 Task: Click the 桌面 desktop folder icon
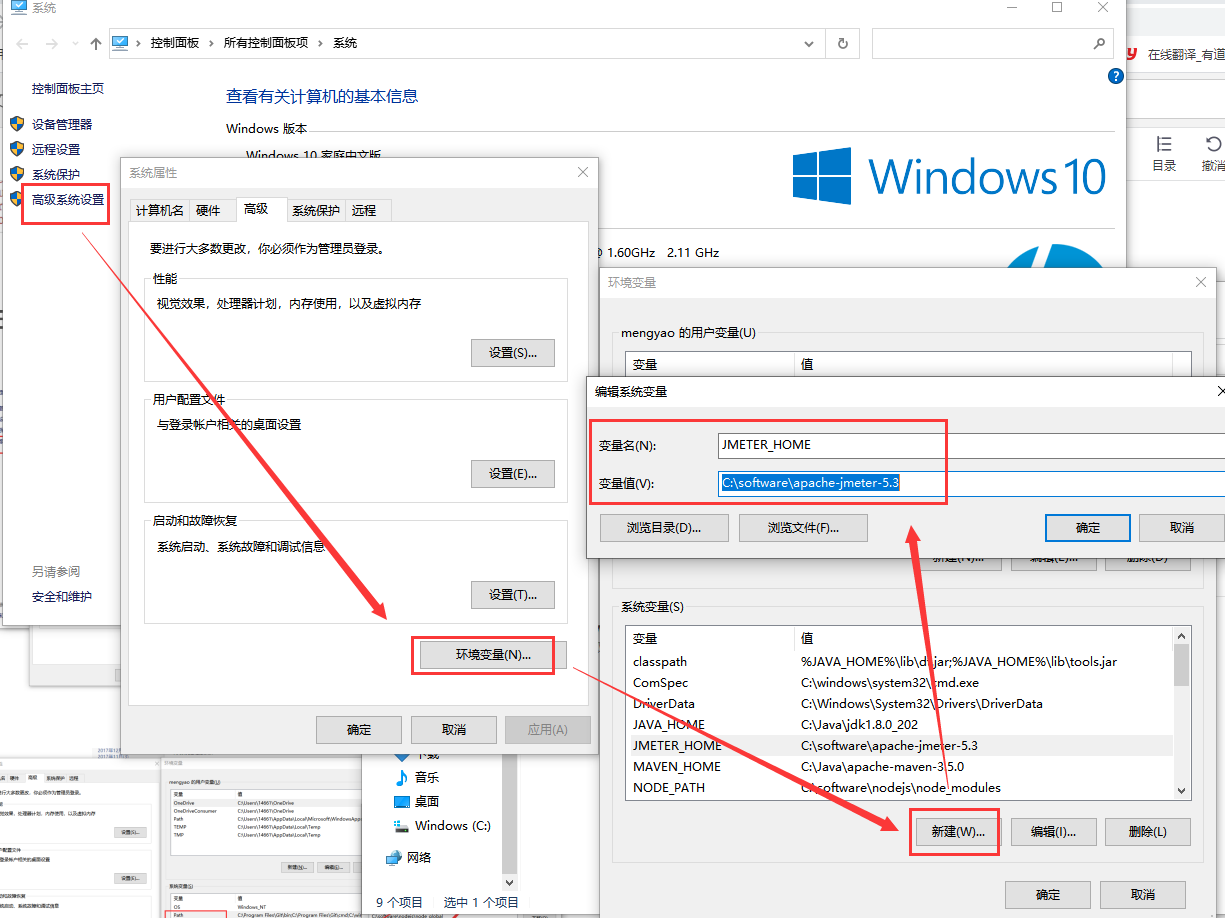tap(402, 802)
